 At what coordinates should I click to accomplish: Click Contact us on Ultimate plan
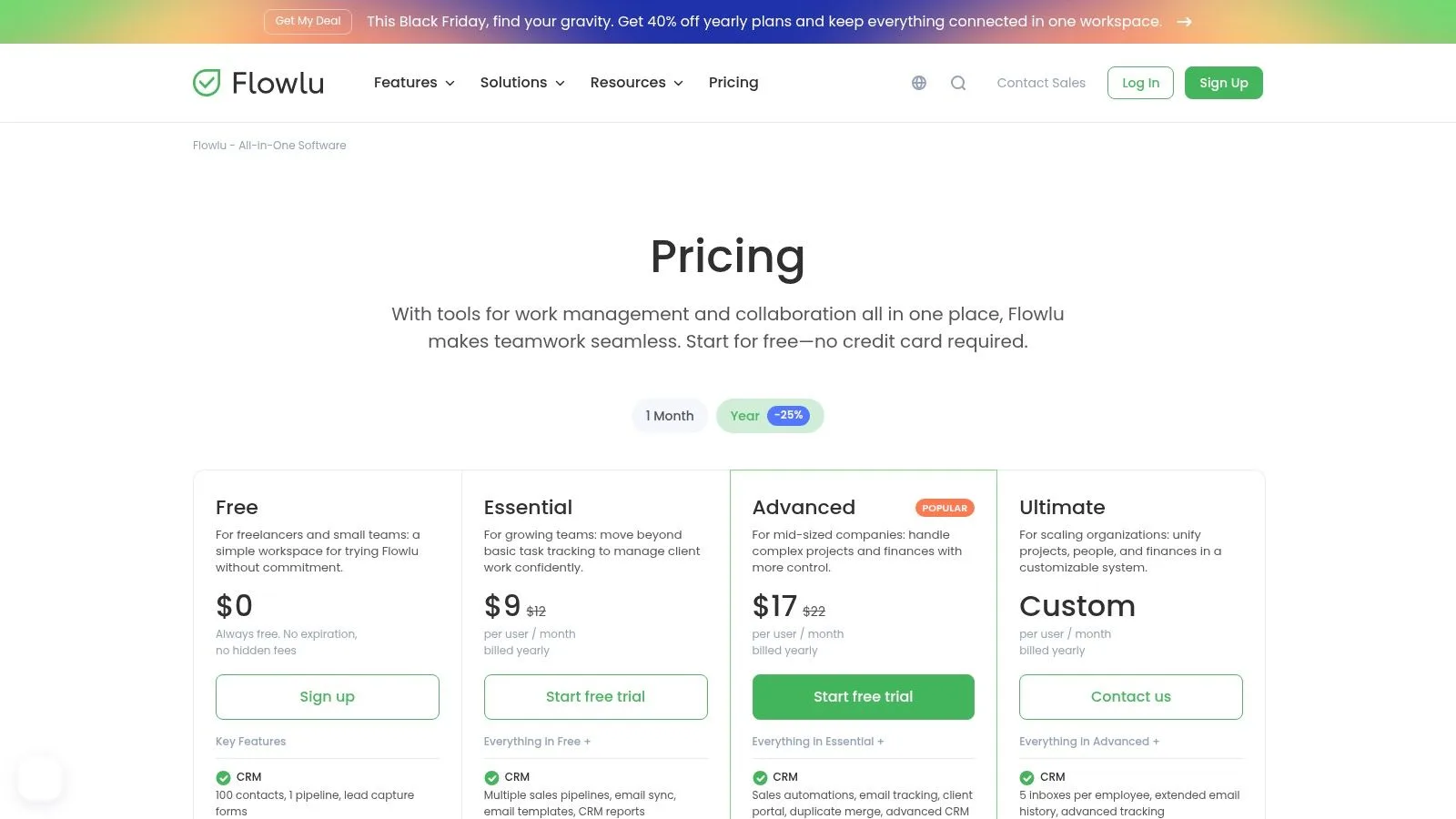pos(1131,697)
